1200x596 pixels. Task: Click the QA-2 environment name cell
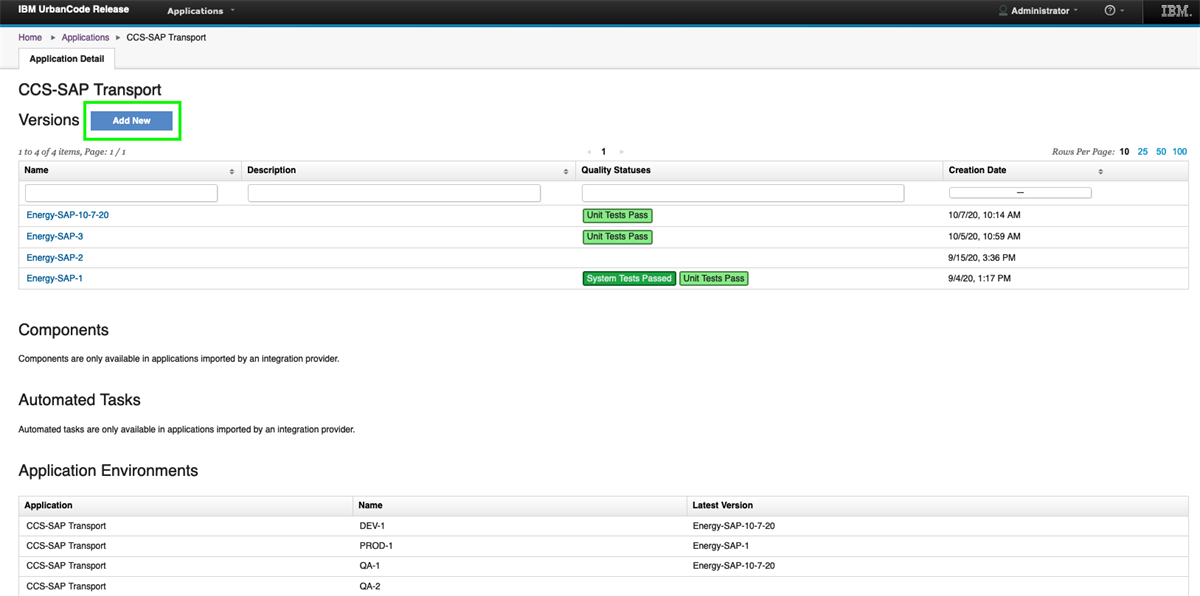tap(370, 586)
